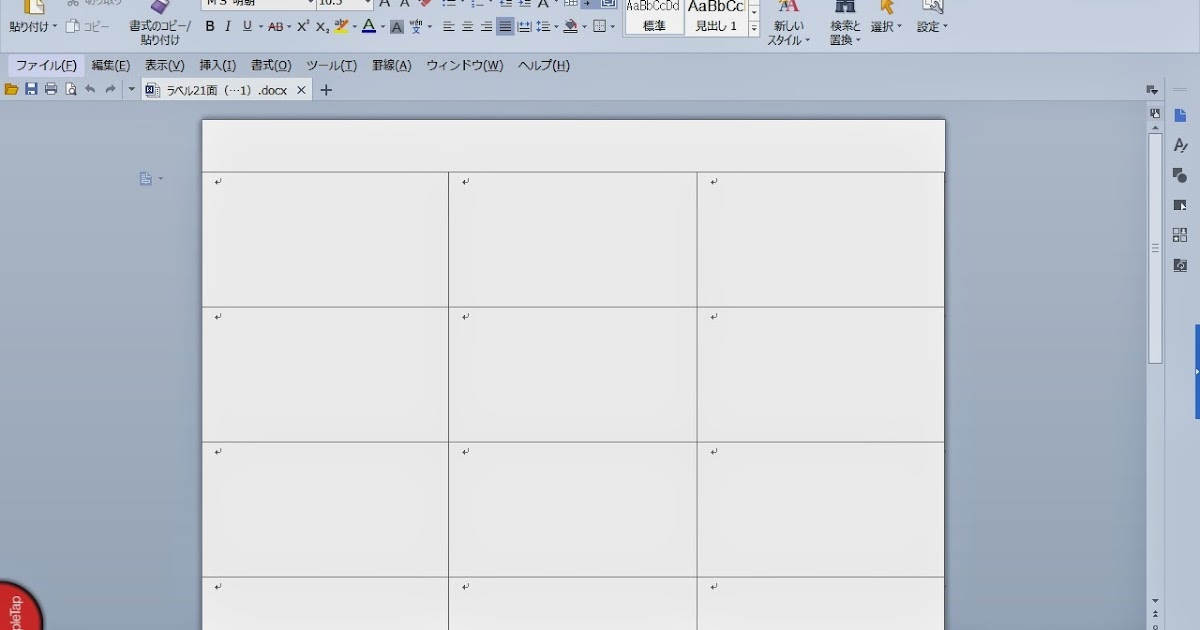The height and width of the screenshot is (630, 1200).
Task: Center align text
Action: click(x=467, y=27)
